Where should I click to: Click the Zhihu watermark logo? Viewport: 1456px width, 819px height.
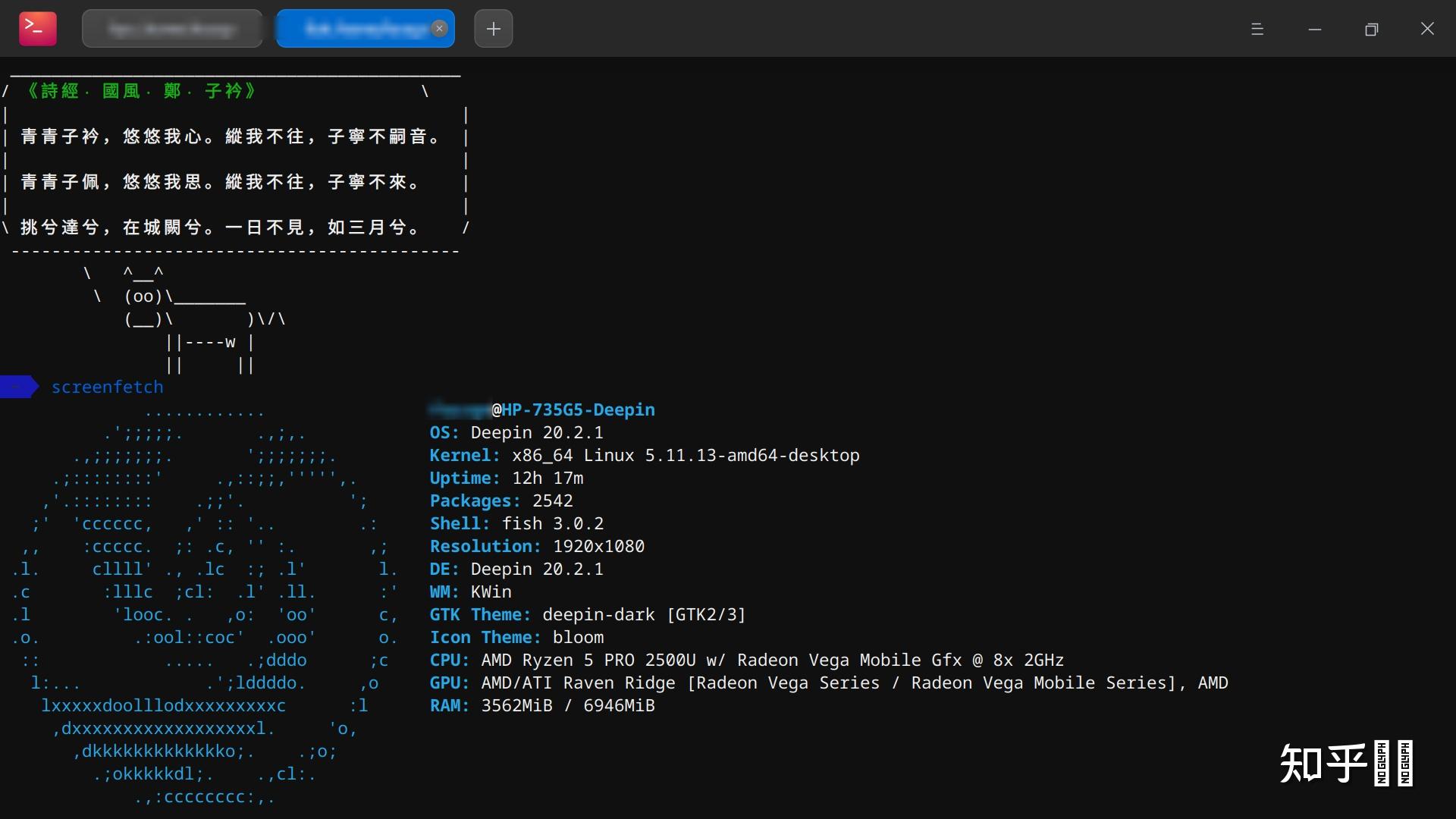[1346, 763]
